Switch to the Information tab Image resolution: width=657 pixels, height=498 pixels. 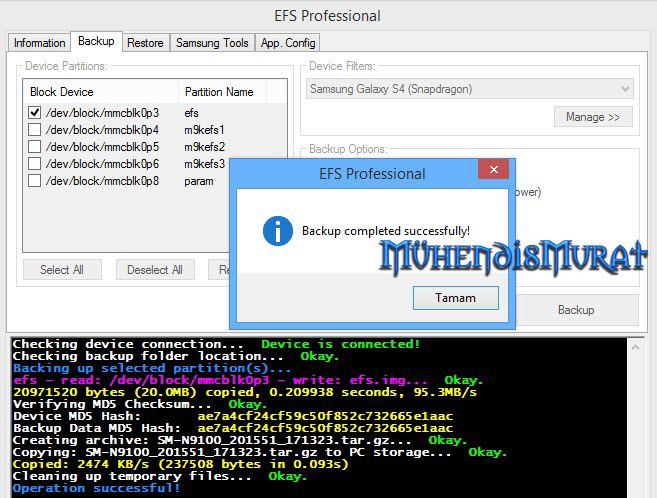[39, 43]
